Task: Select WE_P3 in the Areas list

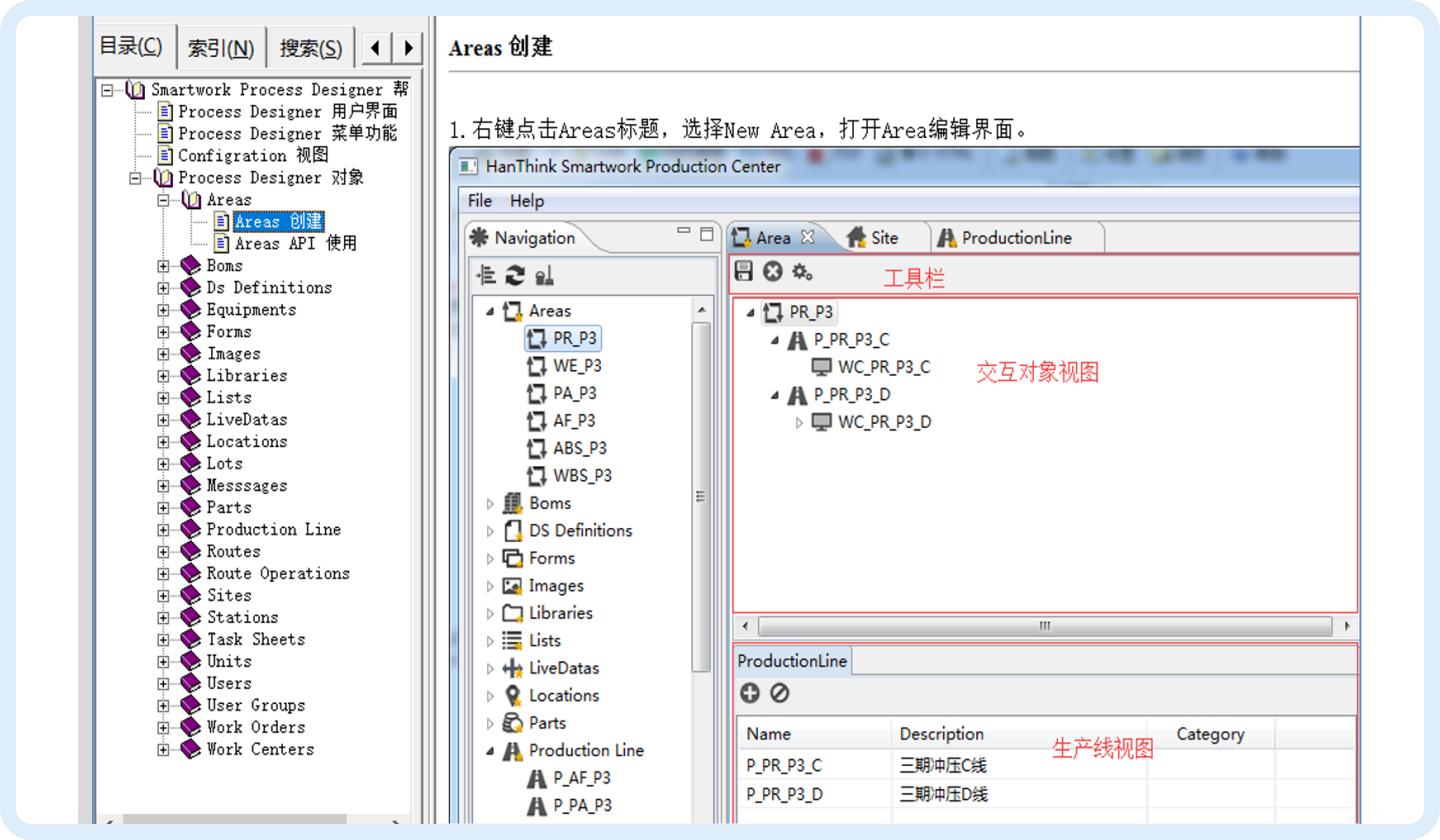Action: (x=577, y=366)
